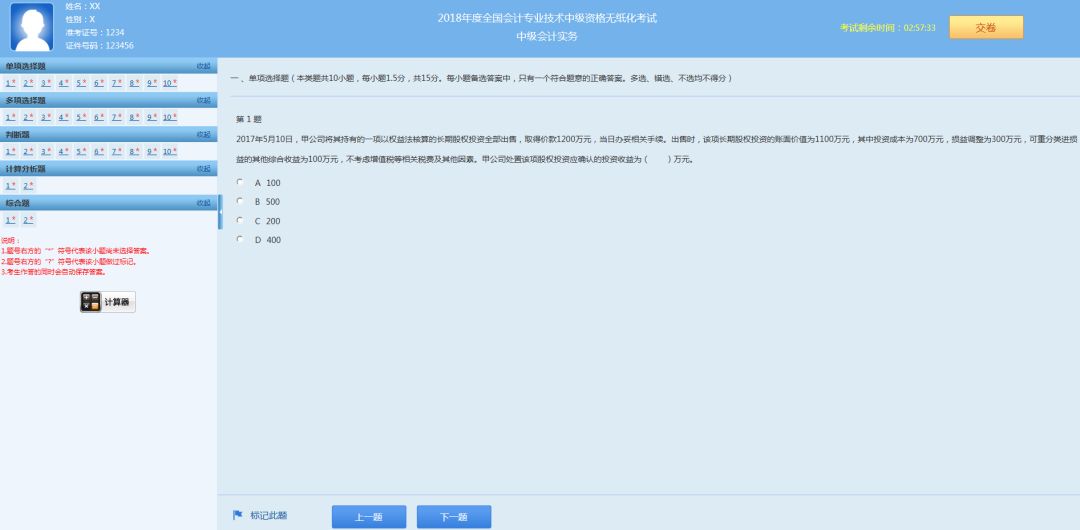Viewport: 1080px width, 530px height.
Task: Jump to question 1 in 计算分析题
Action: tap(10, 185)
